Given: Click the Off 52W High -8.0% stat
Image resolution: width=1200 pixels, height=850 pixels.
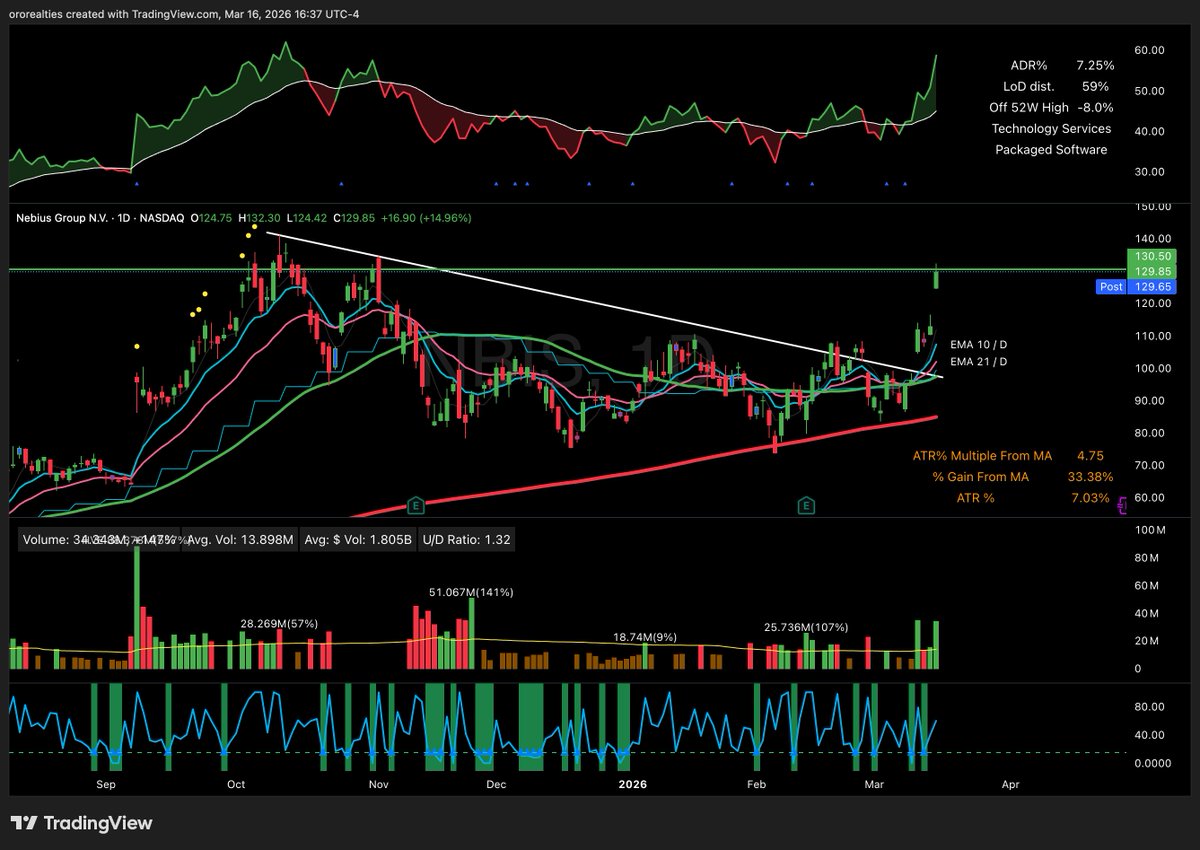Looking at the screenshot, I should coord(1051,107).
